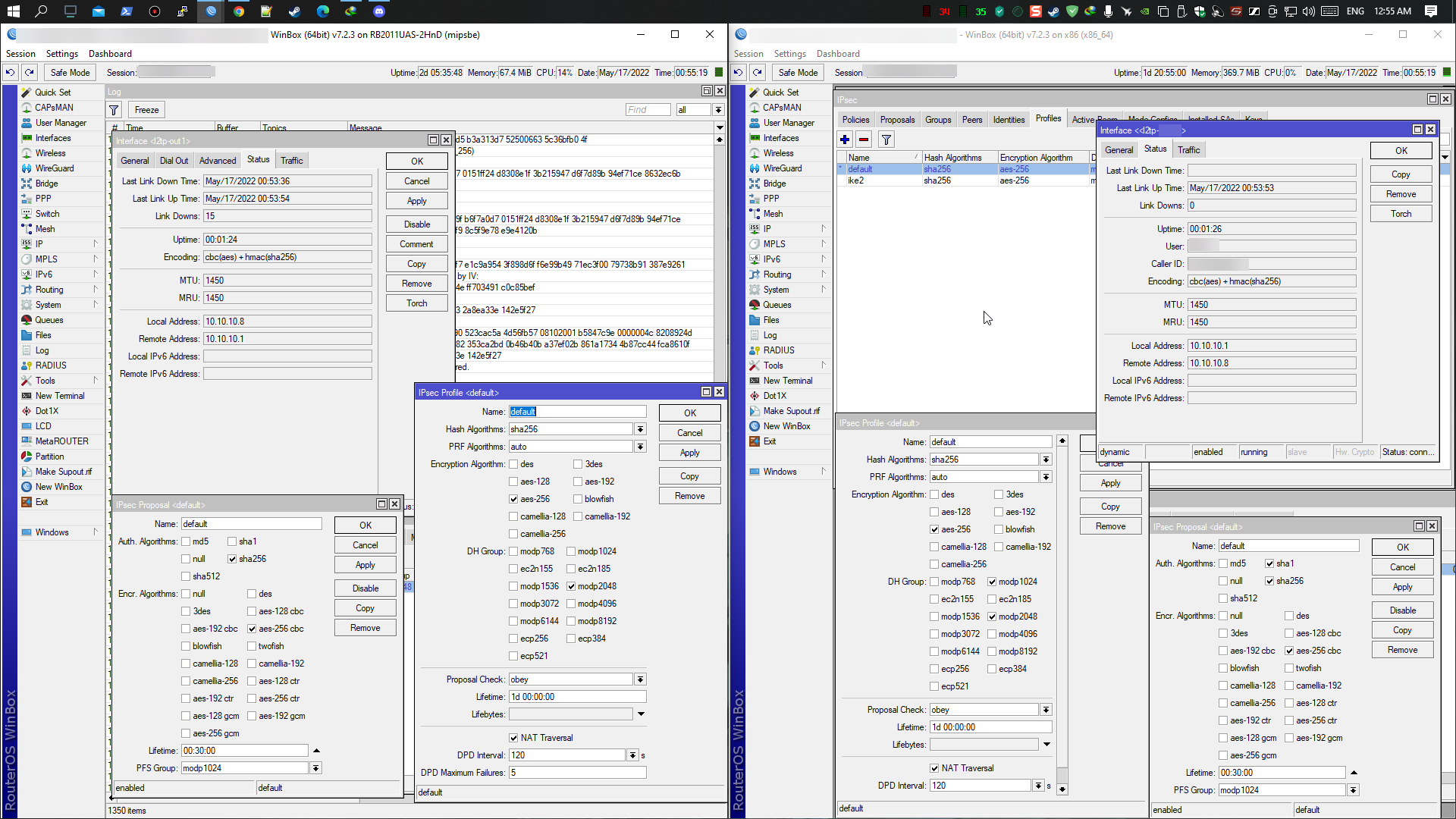
Task: Click undo arrow in left WinBox toolbar
Action: click(10, 73)
